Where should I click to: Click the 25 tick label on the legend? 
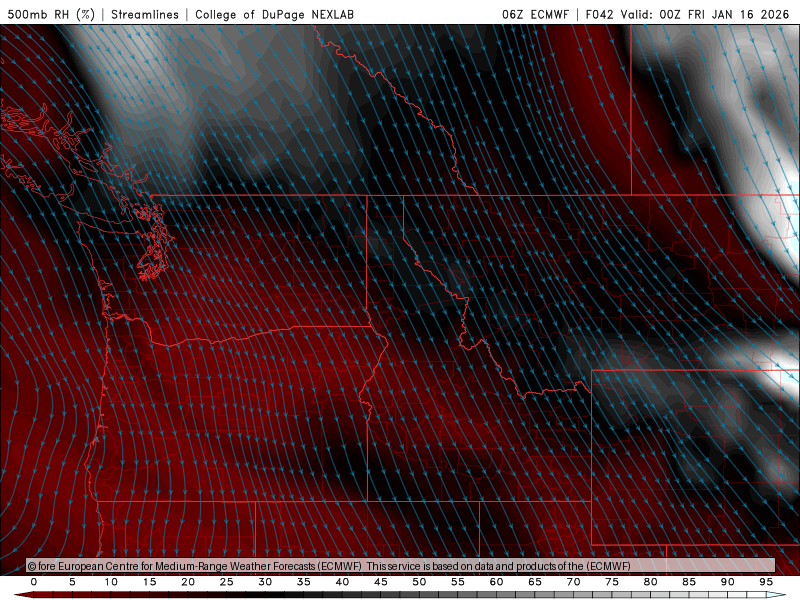pyautogui.click(x=227, y=582)
